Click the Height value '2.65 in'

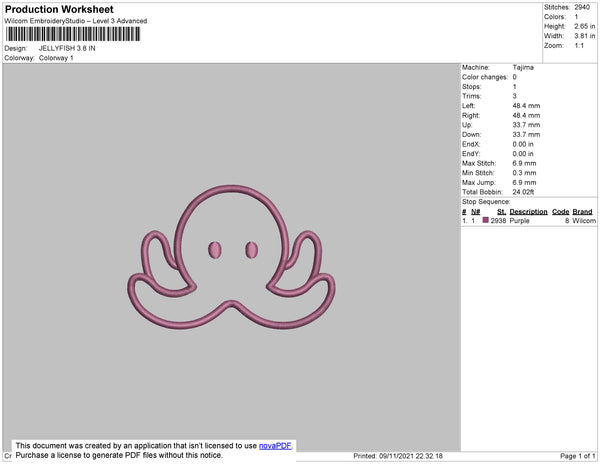[584, 26]
